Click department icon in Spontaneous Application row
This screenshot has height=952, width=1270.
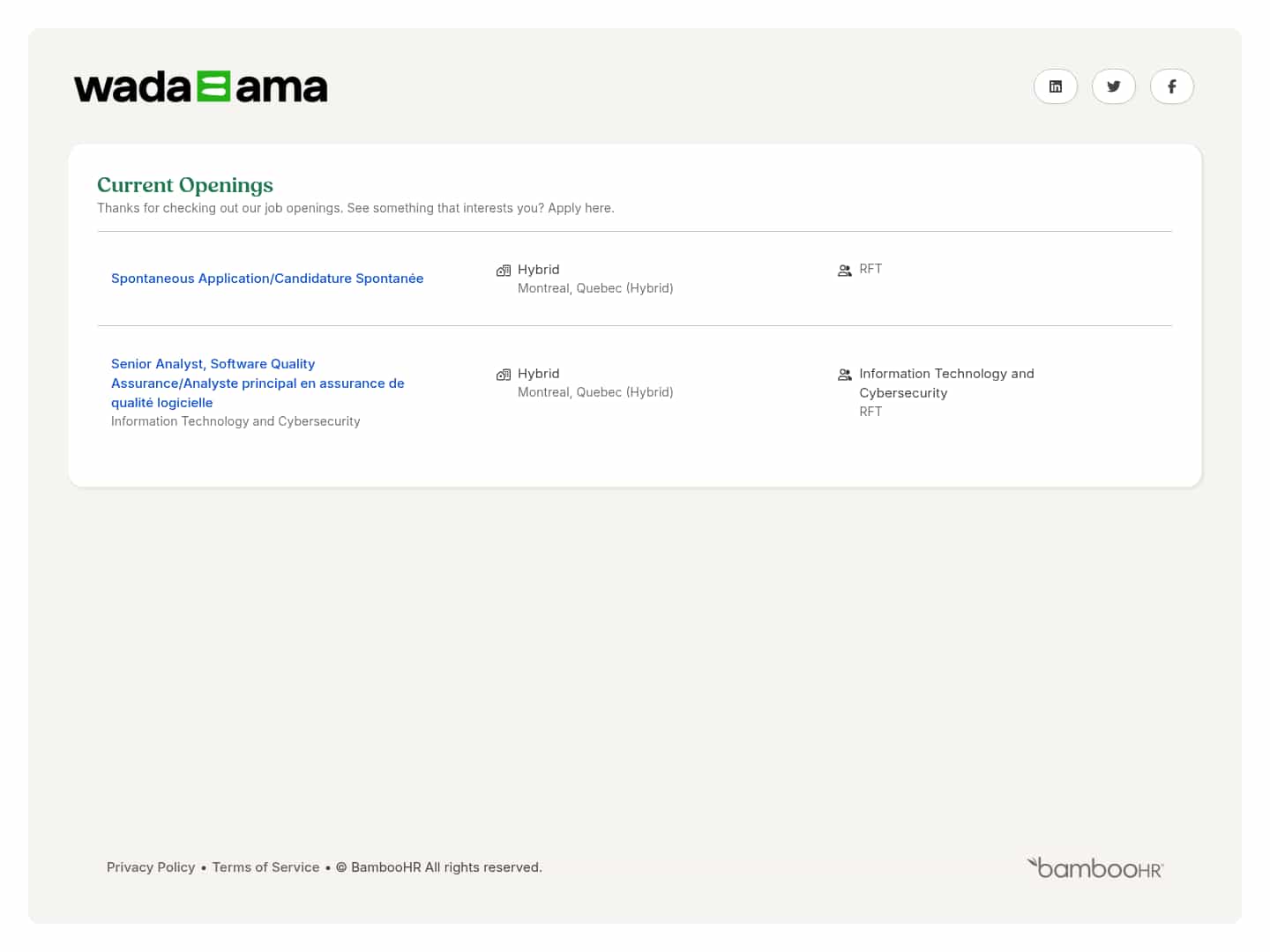pos(845,271)
